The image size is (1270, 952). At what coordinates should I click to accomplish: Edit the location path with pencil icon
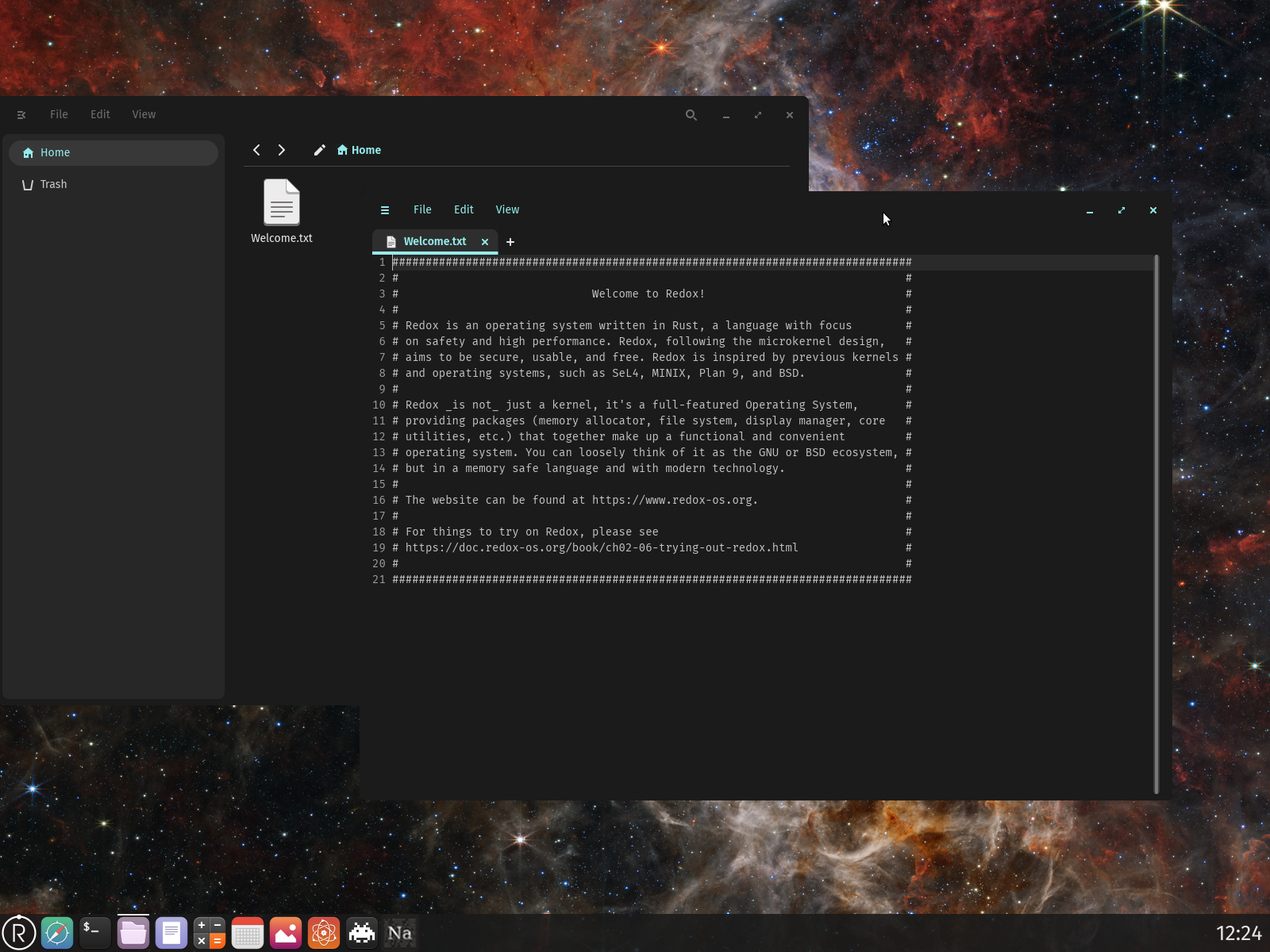319,150
